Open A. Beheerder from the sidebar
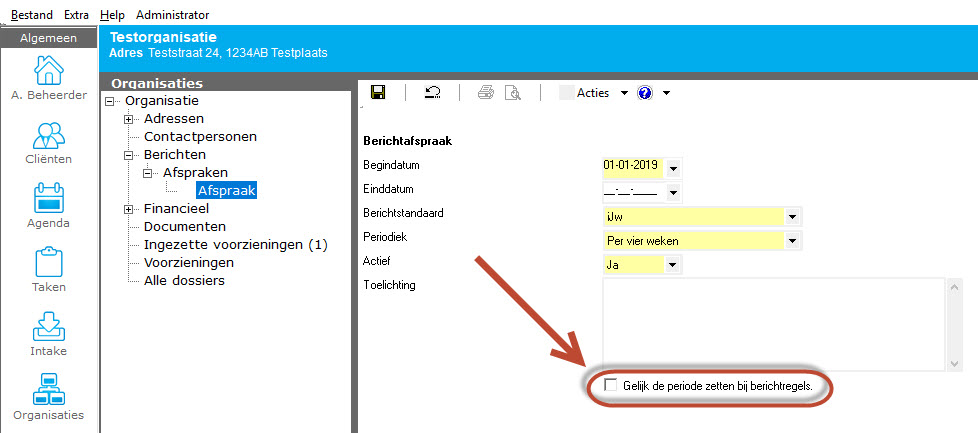 [49, 81]
